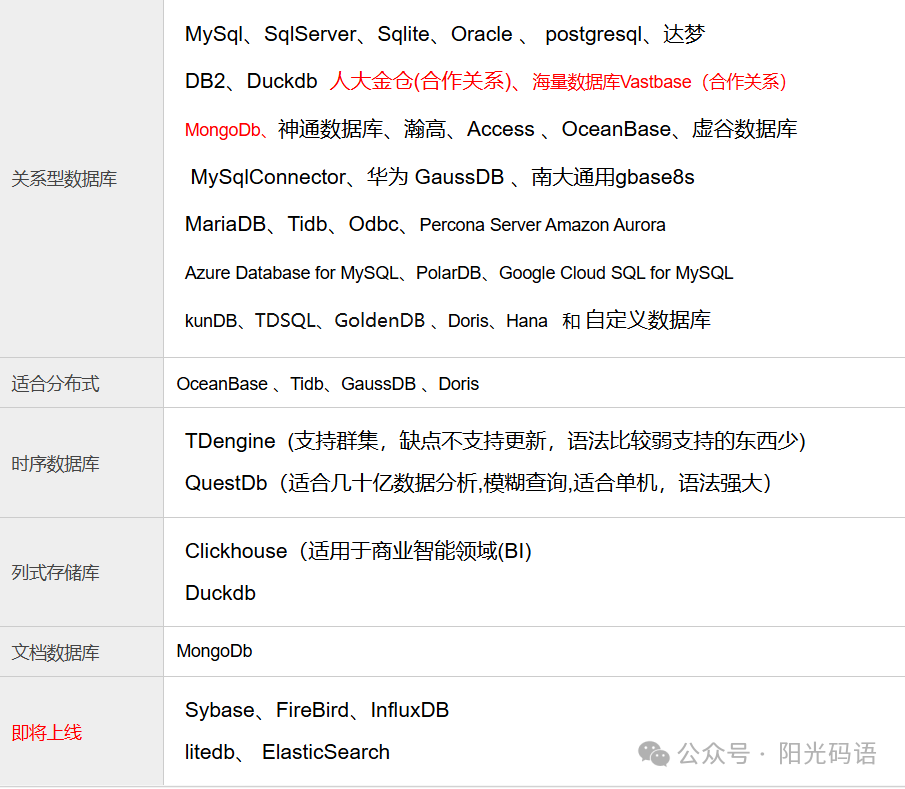The height and width of the screenshot is (789, 905).
Task: Select the Odbc entry
Action: [x=373, y=224]
